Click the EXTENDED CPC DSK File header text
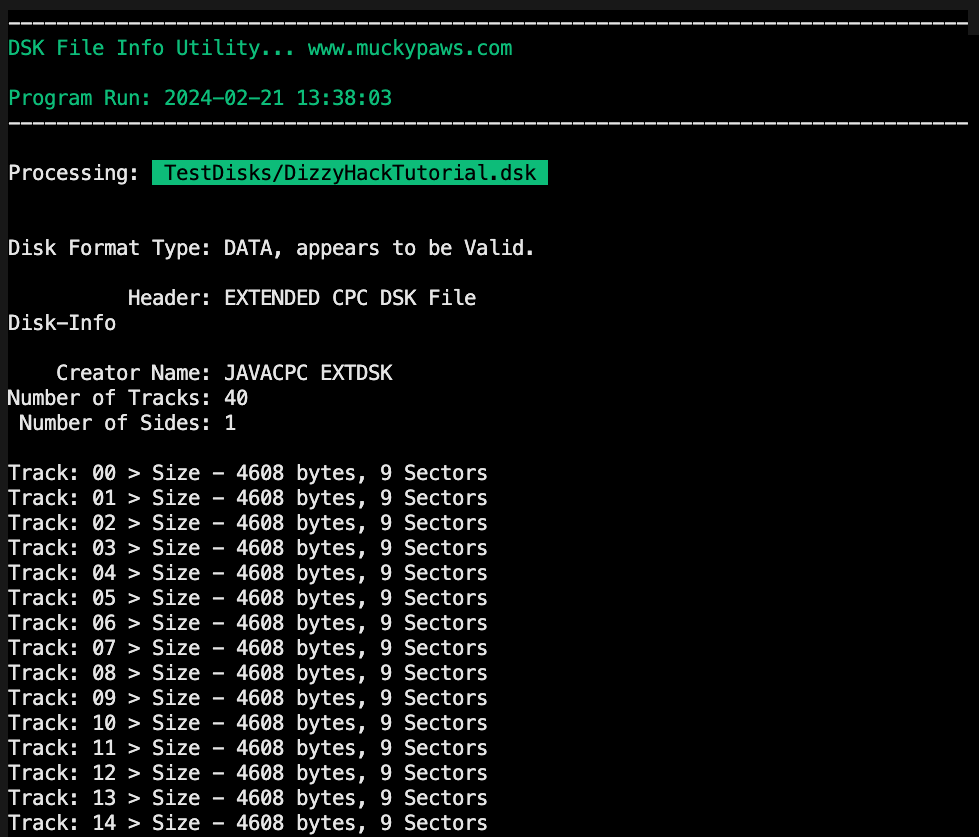The height and width of the screenshot is (837, 979). [350, 298]
